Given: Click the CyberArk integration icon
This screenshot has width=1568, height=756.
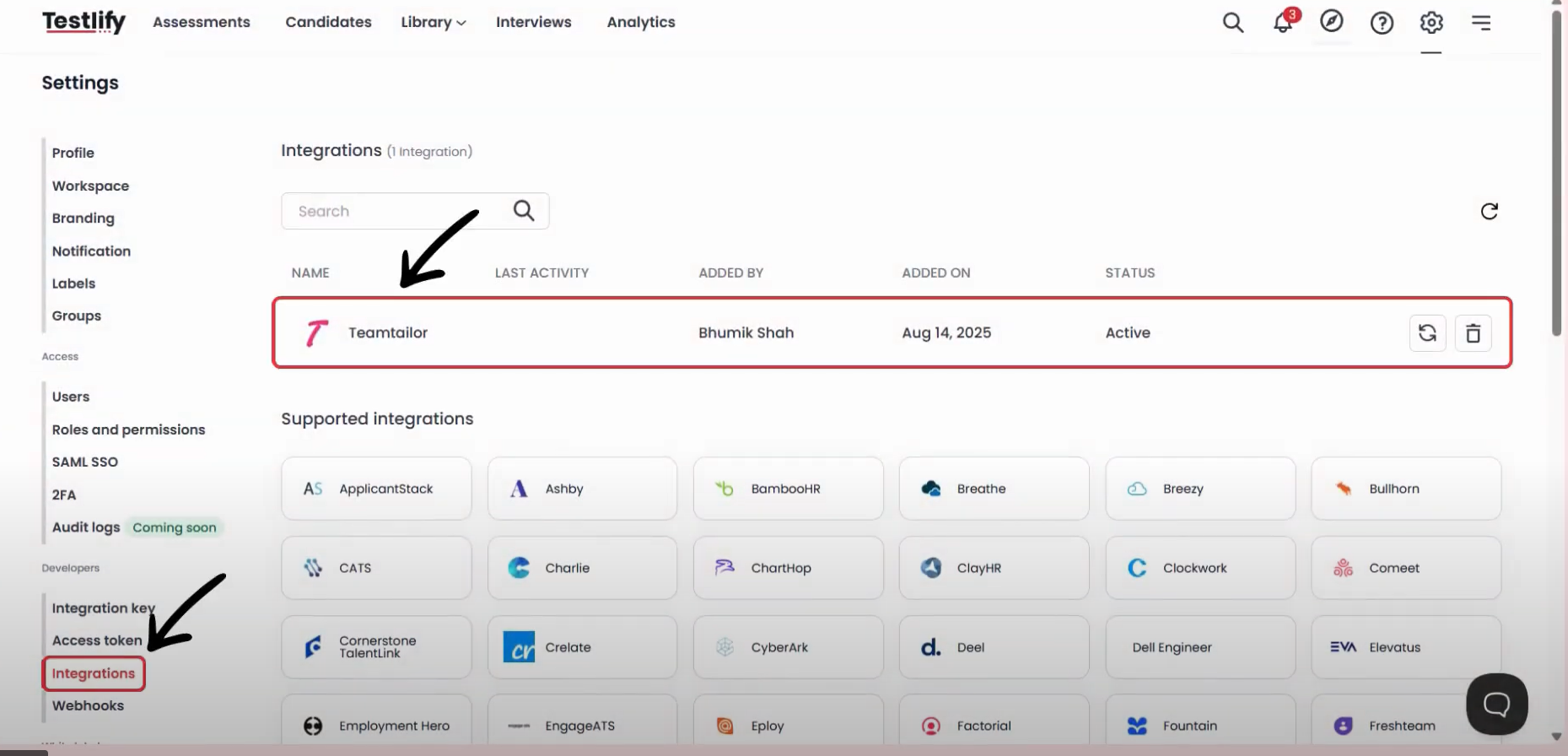Looking at the screenshot, I should (x=725, y=647).
